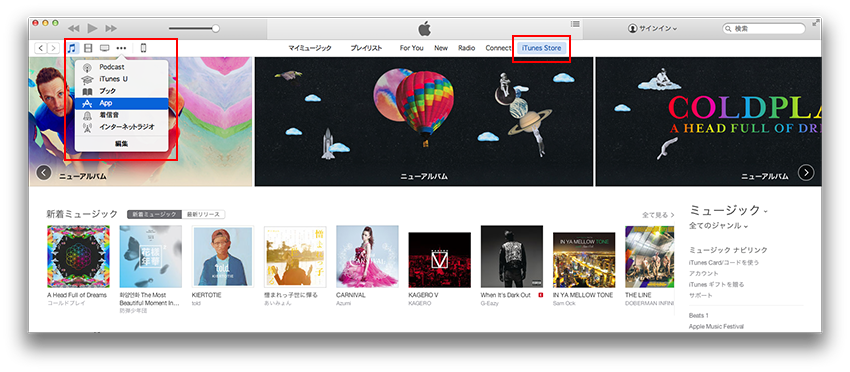The image size is (850, 372).
Task: Expand the 全てのジャンル dropdown
Action: pos(718,226)
